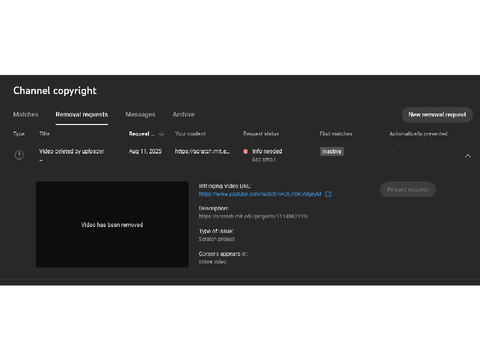This screenshot has height=360, width=480.
Task: Click the Type column header
Action: point(19,134)
